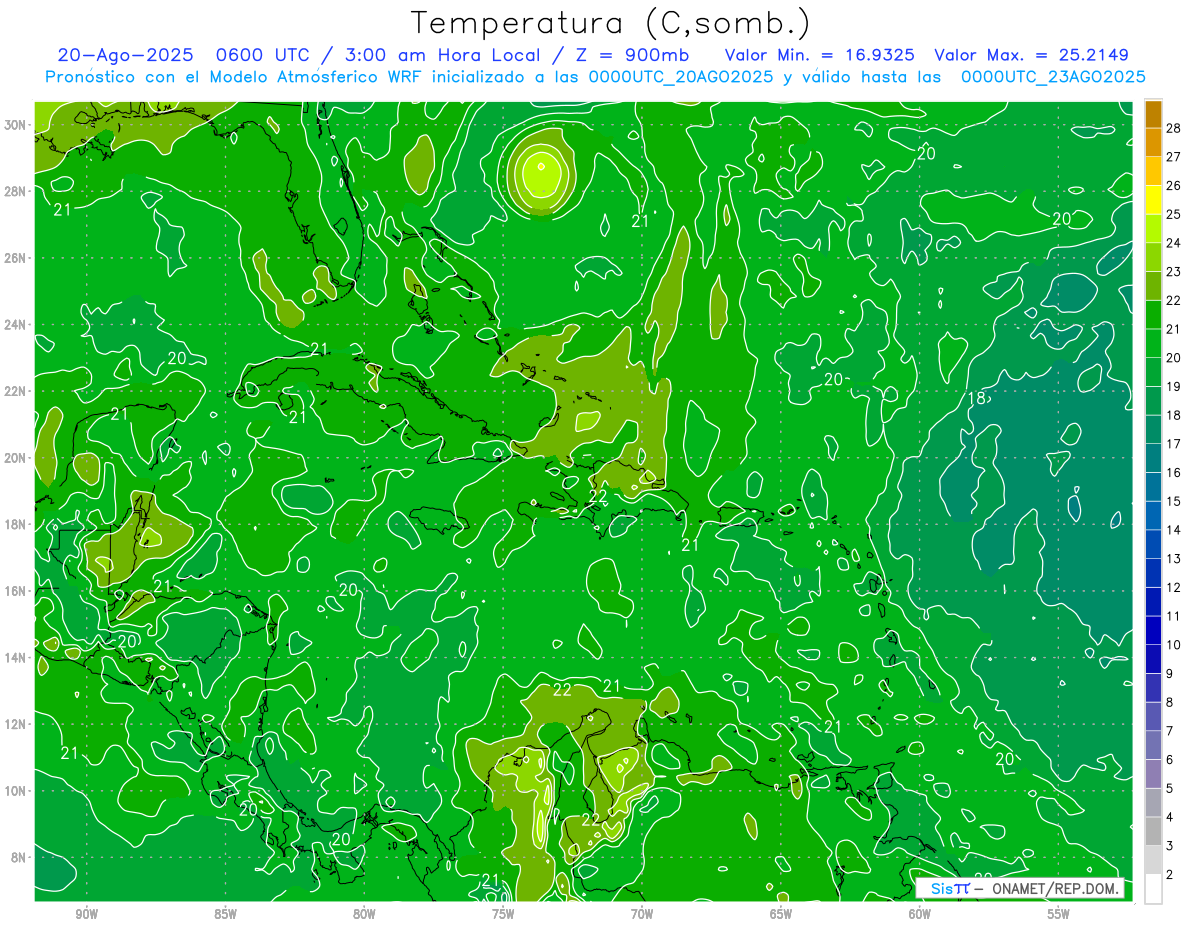Viewport: 1200px width, 927px height.
Task: Click the 6 label on the color scale
Action: coord(1171,759)
